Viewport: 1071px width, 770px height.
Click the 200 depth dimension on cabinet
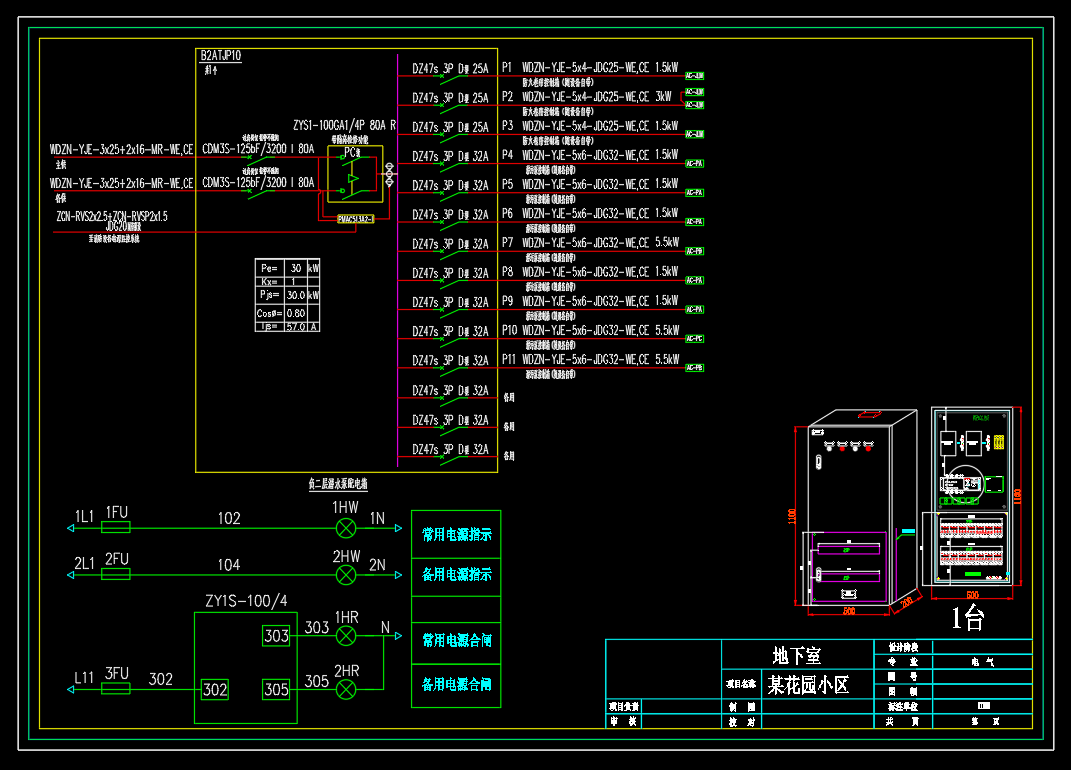click(906, 602)
